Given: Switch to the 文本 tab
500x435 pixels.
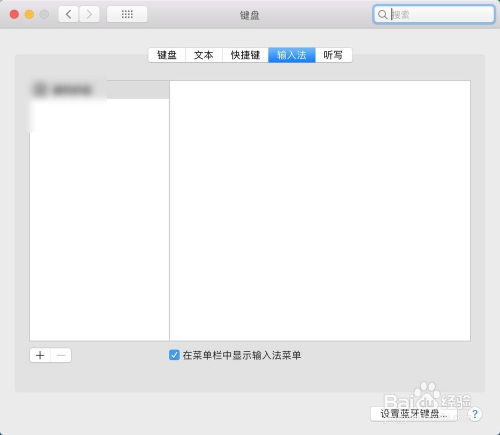Looking at the screenshot, I should [x=203, y=55].
